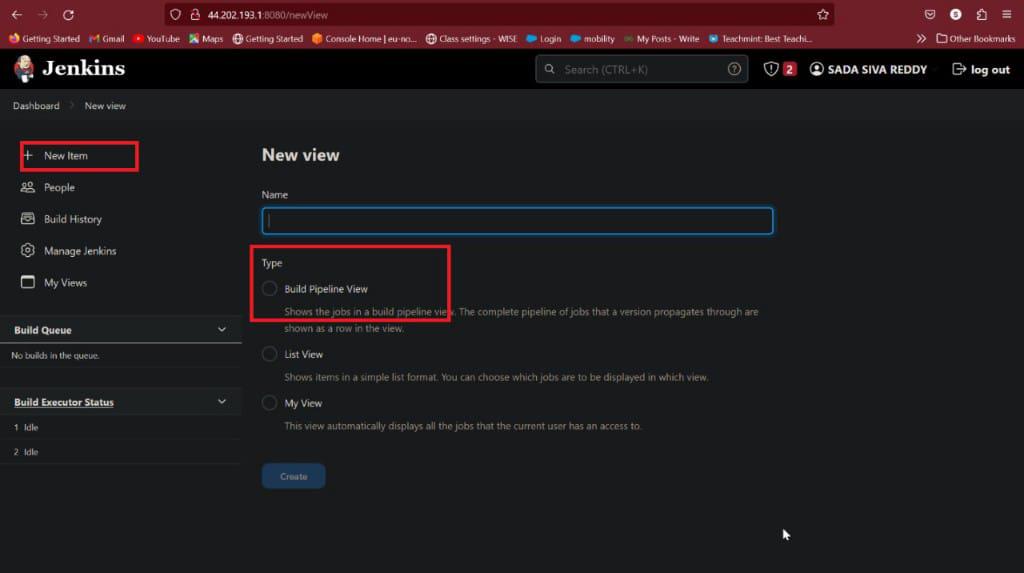Click the search magnifier icon
This screenshot has width=1024, height=573.
tap(549, 69)
